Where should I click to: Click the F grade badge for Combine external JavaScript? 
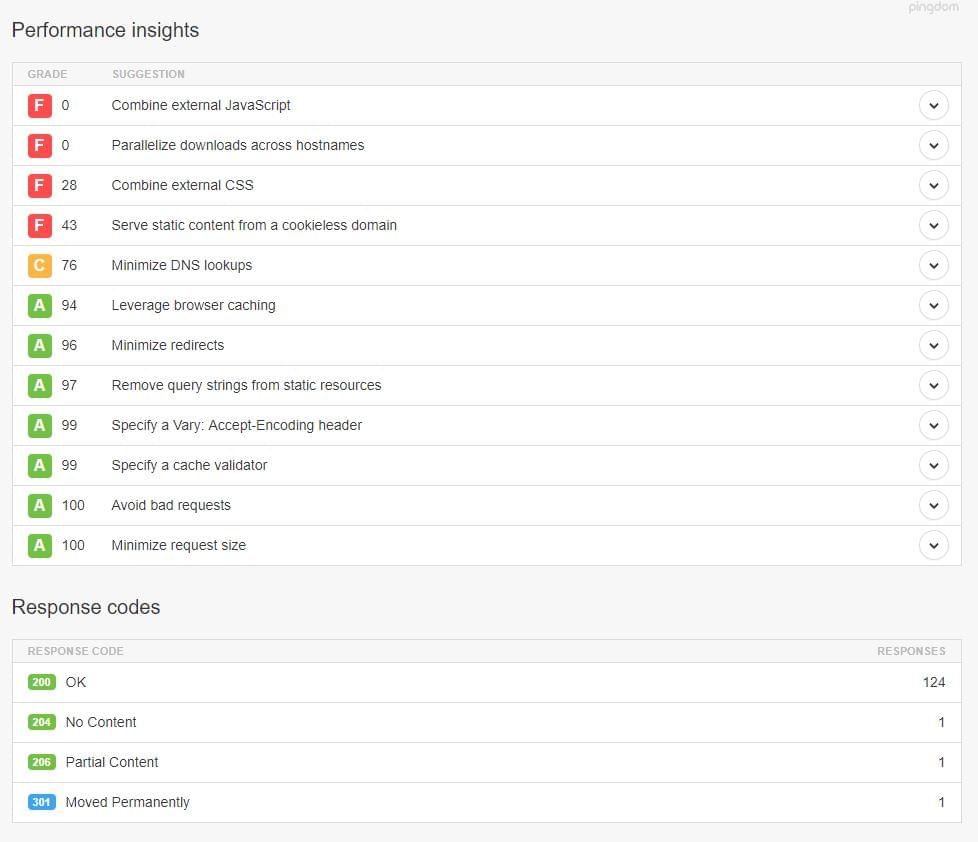pyautogui.click(x=40, y=105)
